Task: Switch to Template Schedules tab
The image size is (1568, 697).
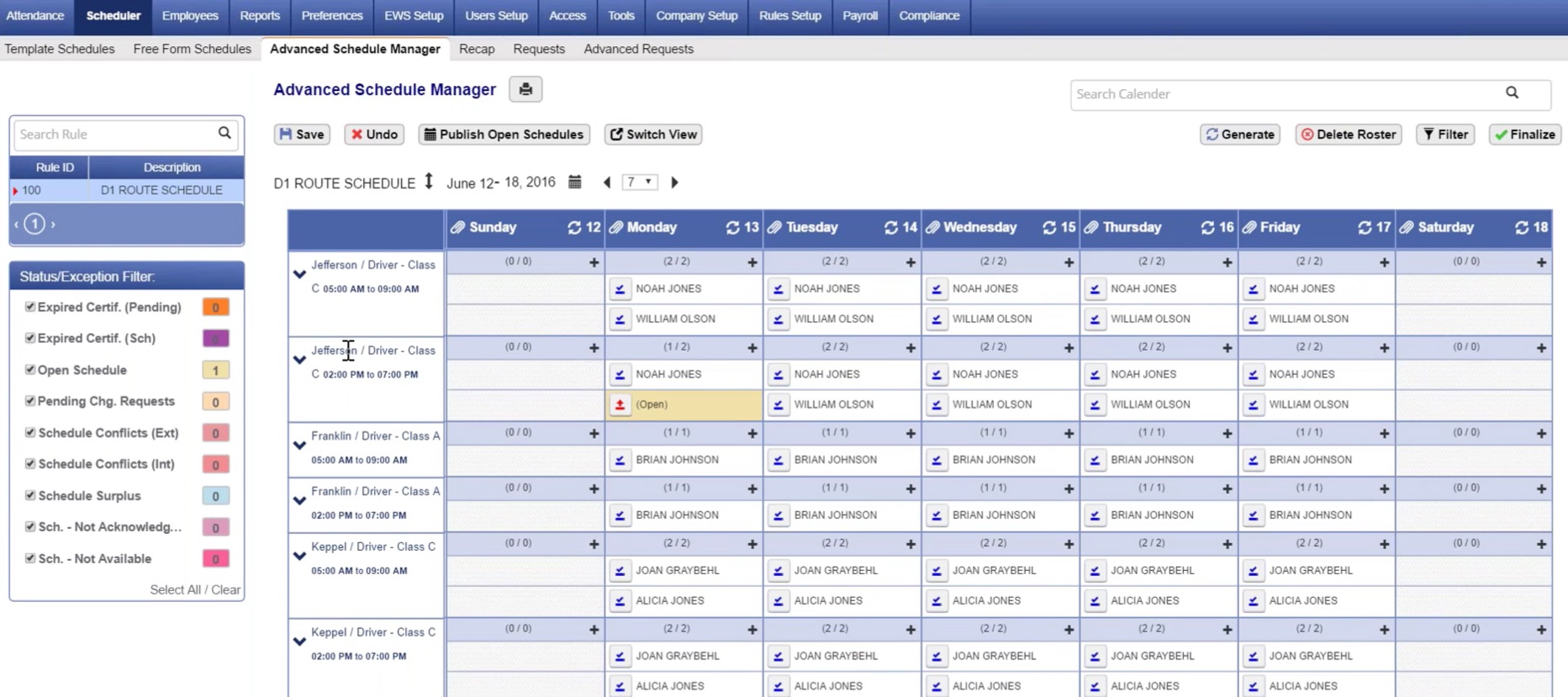Action: (x=60, y=49)
